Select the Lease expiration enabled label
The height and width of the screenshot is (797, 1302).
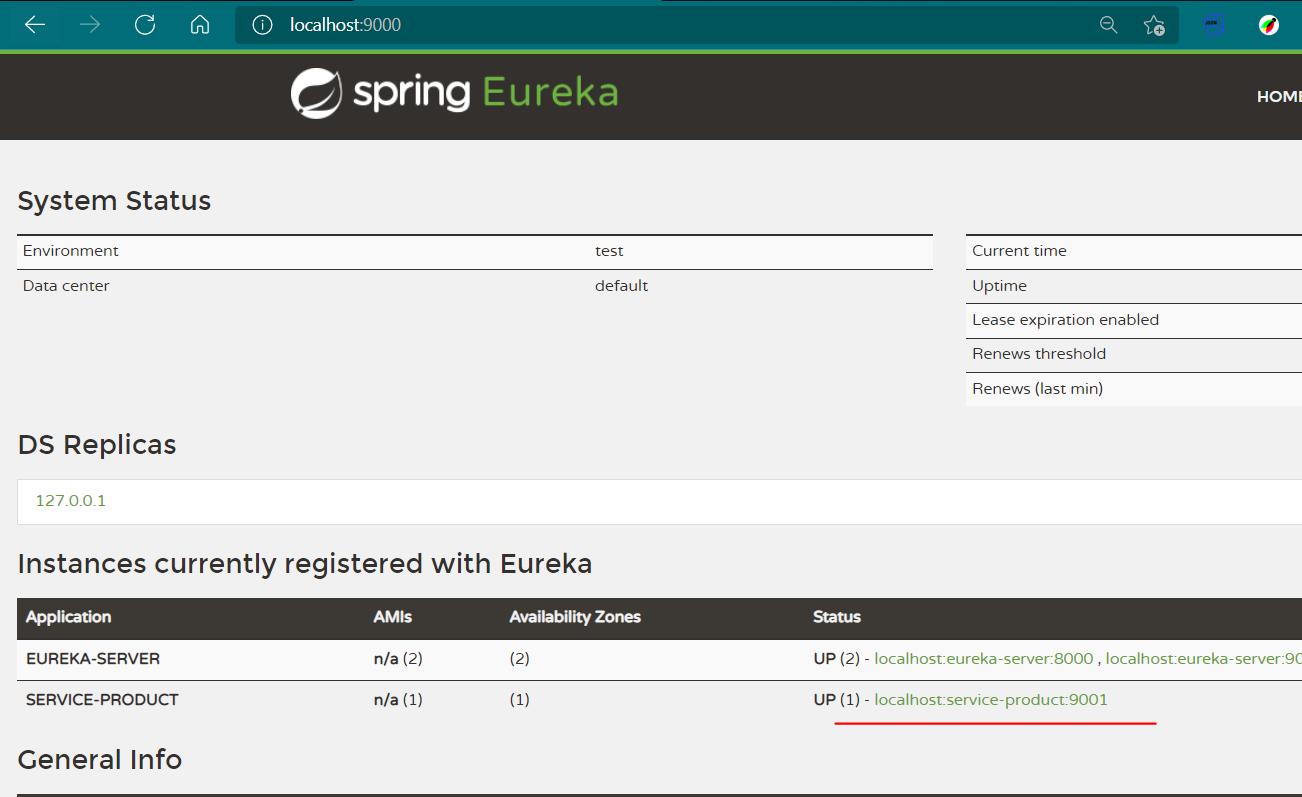pyautogui.click(x=1065, y=320)
